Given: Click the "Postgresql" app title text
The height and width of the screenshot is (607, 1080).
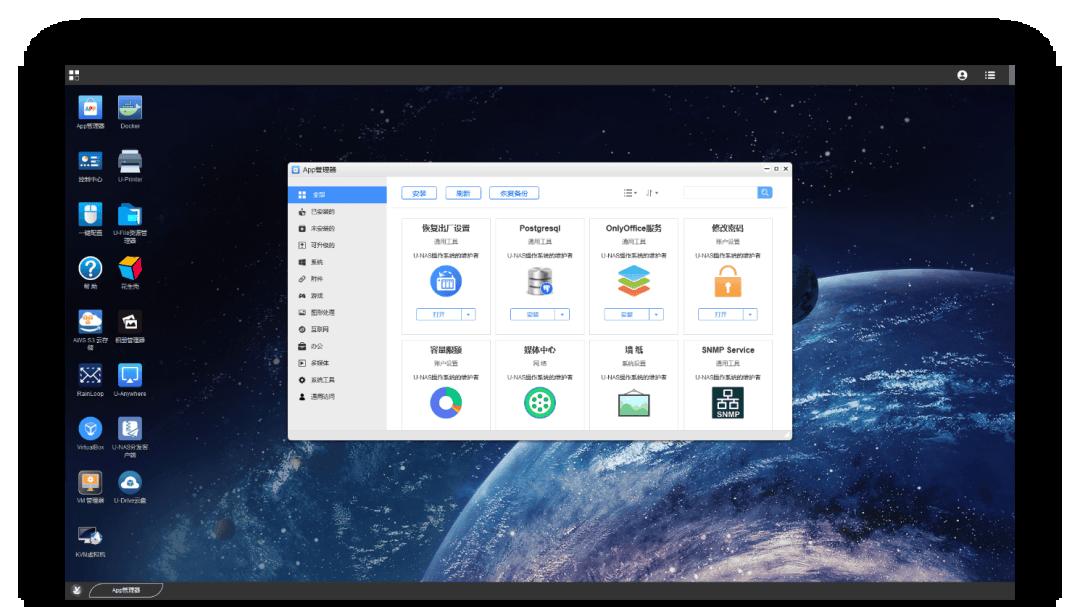Looking at the screenshot, I should coord(540,228).
